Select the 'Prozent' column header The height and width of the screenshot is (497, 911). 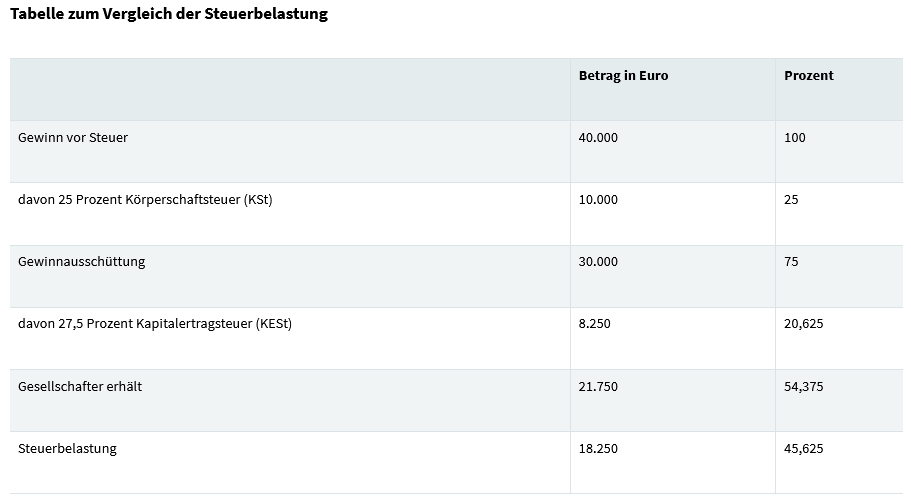pyautogui.click(x=809, y=76)
